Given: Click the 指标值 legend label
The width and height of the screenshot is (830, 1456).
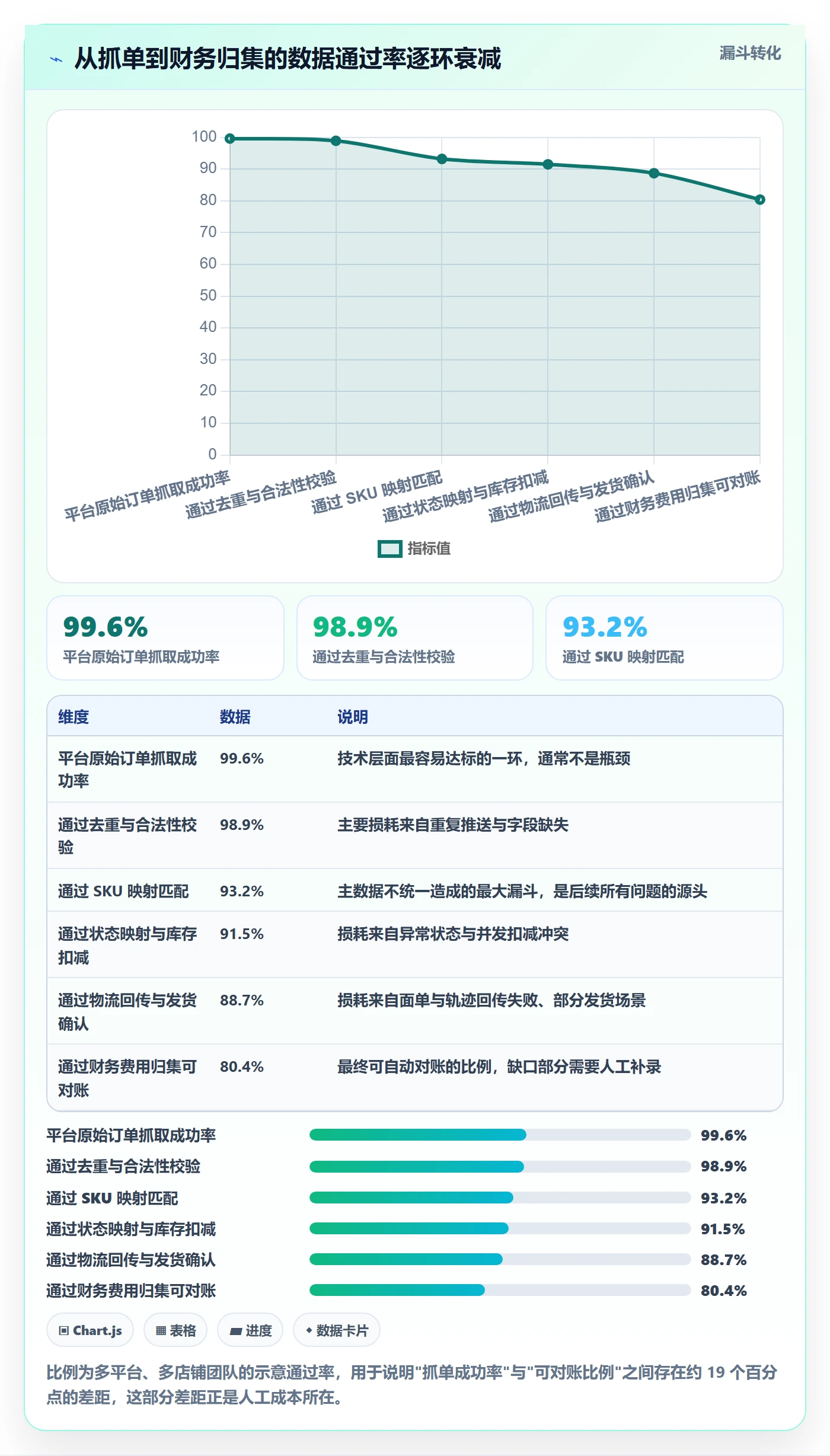Looking at the screenshot, I should (429, 549).
